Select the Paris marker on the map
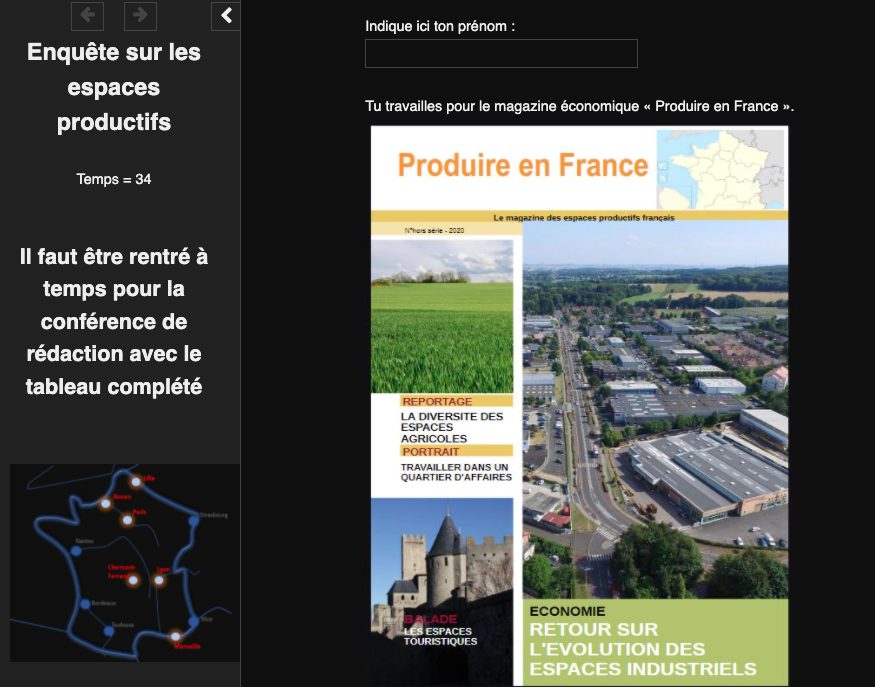 pos(127,519)
